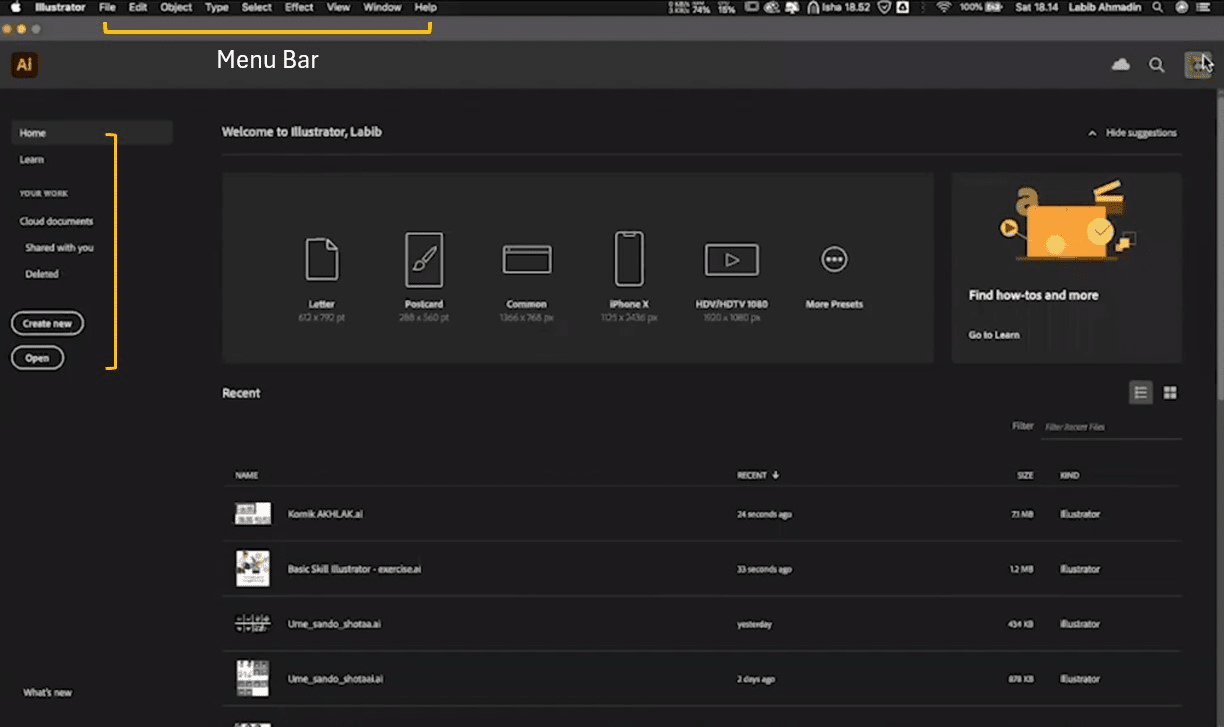Open the search magnifier icon
1224x727 pixels.
tap(1157, 65)
